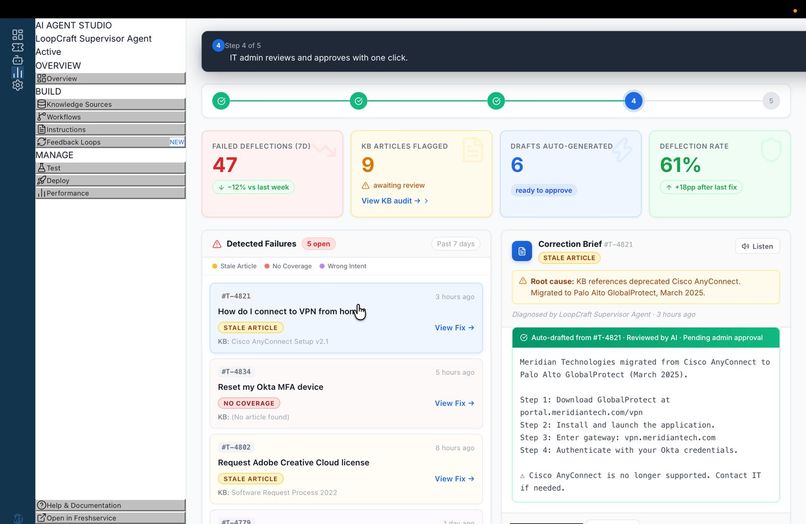
Task: Click STALE ARTICLE tag on Adobe ticket
Action: (250, 479)
